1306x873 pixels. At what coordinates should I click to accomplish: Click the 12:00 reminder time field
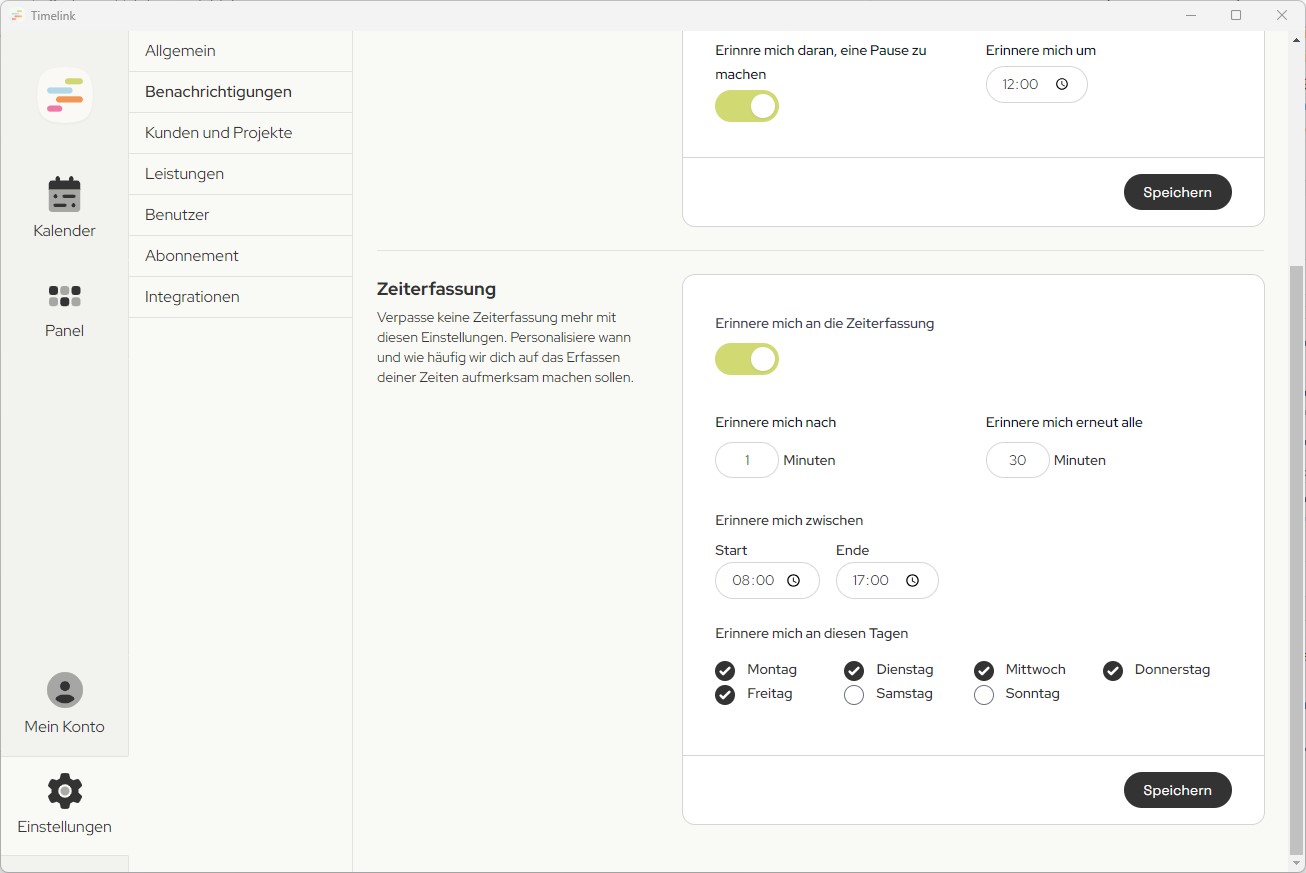click(x=1036, y=84)
